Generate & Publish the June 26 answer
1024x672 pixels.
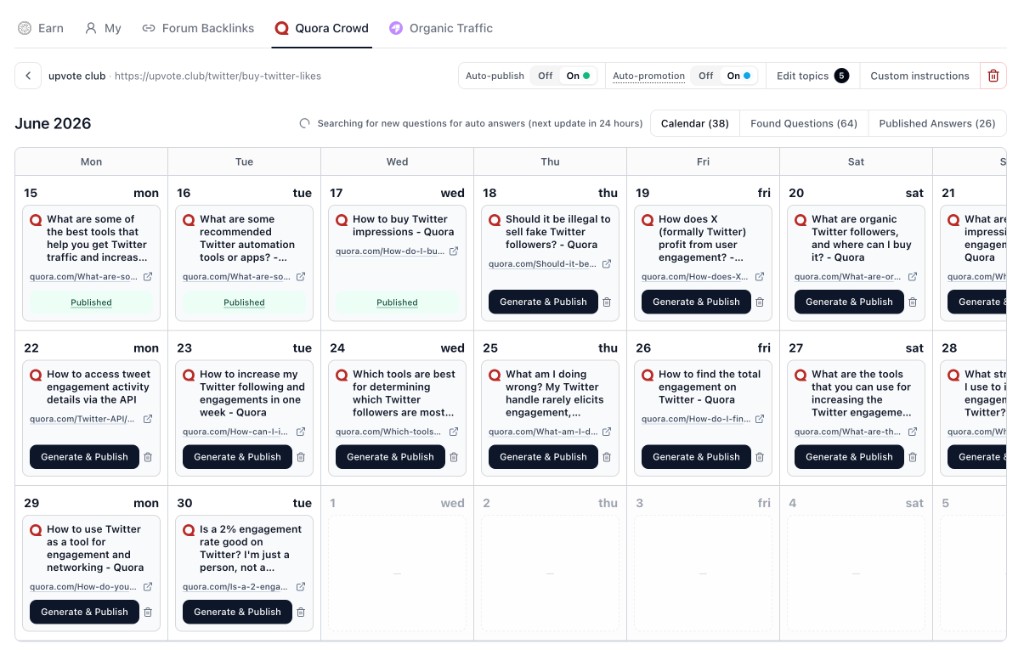(696, 457)
